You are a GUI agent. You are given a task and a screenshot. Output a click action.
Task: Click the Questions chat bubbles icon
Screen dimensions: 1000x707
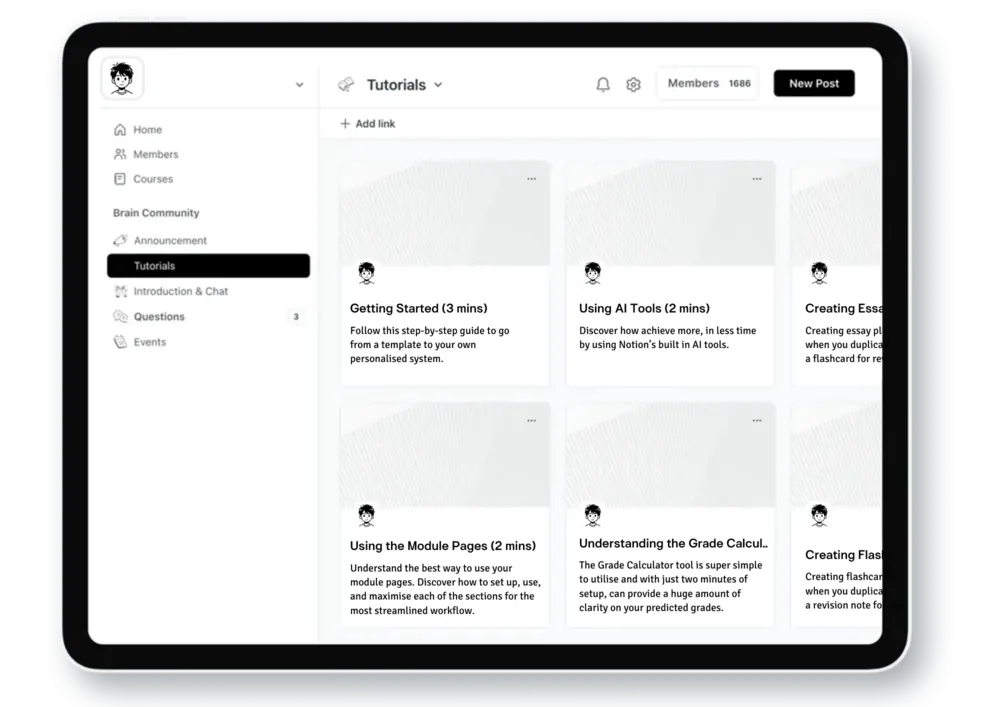pos(121,316)
